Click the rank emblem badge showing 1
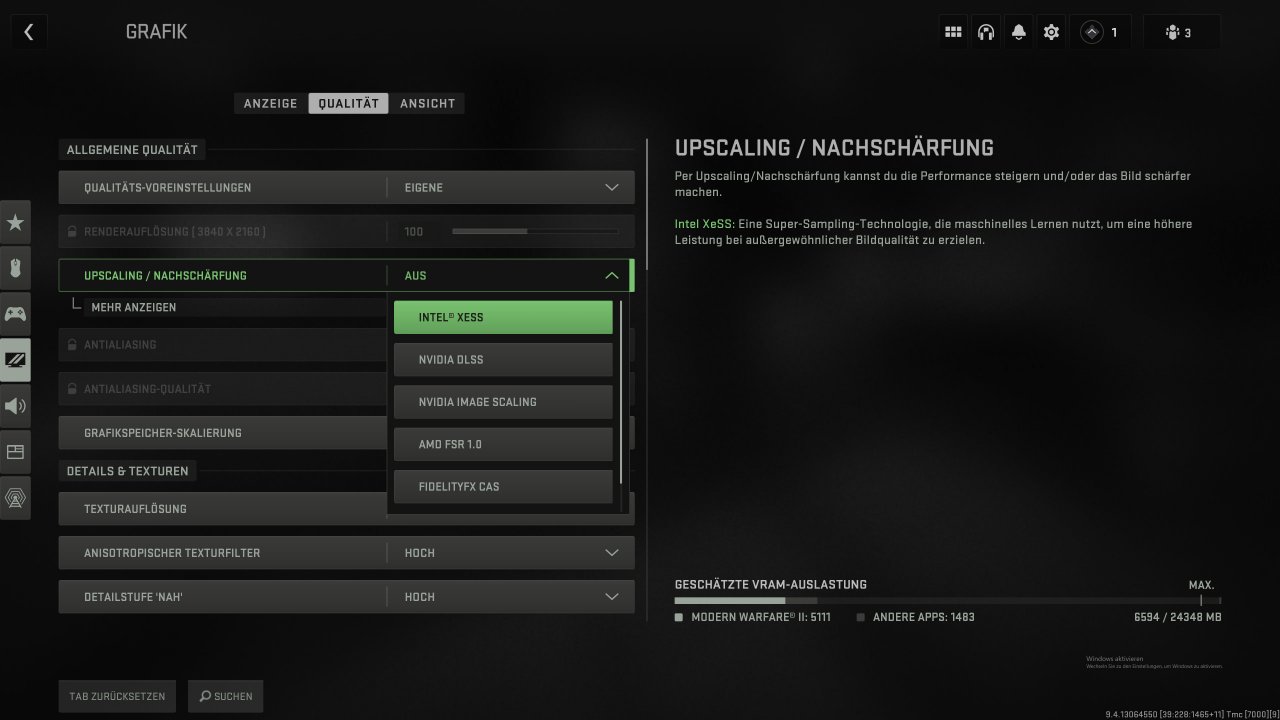This screenshot has height=720, width=1280. pos(1101,32)
